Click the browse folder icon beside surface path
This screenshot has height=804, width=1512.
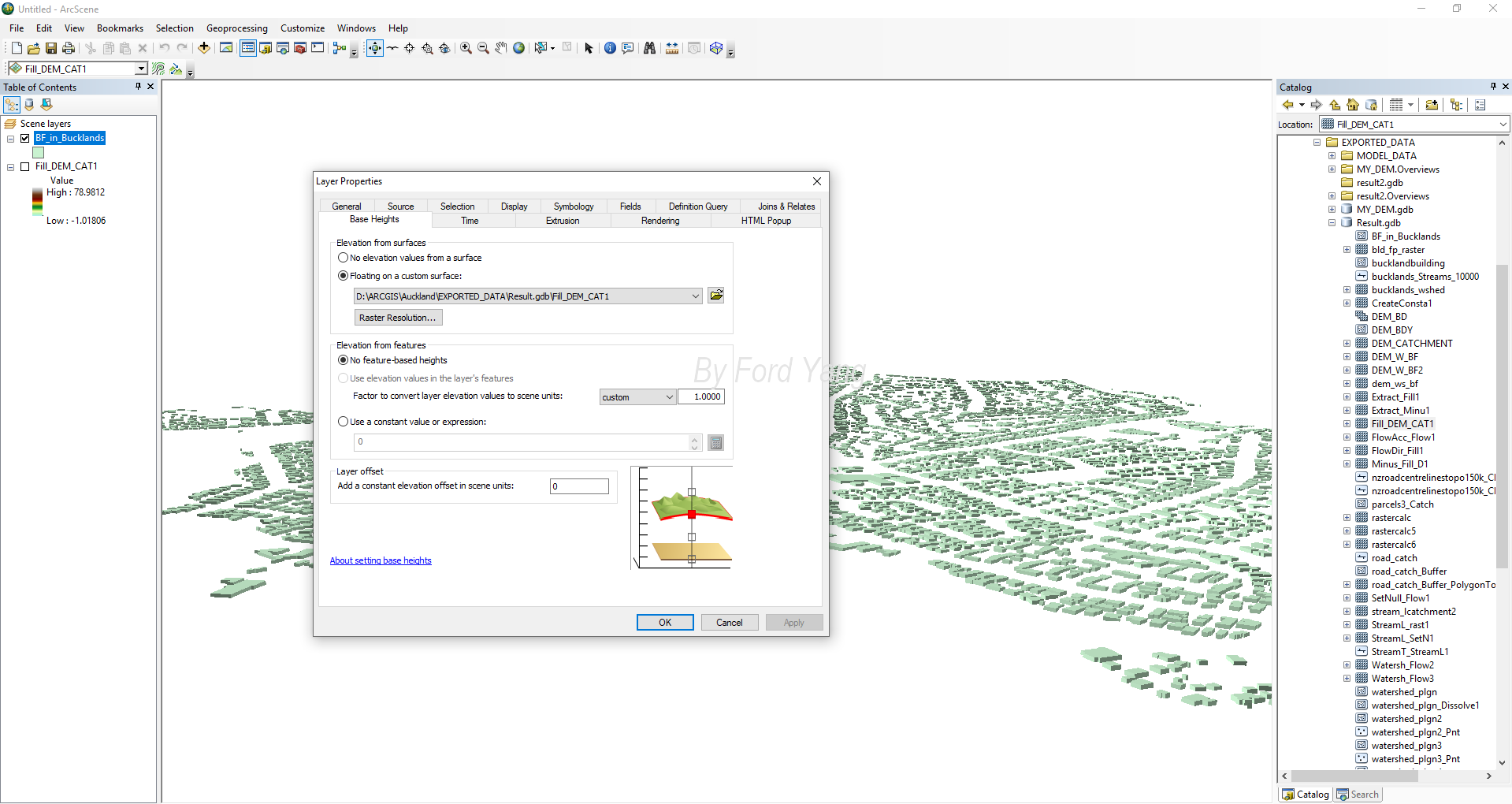[x=715, y=296]
